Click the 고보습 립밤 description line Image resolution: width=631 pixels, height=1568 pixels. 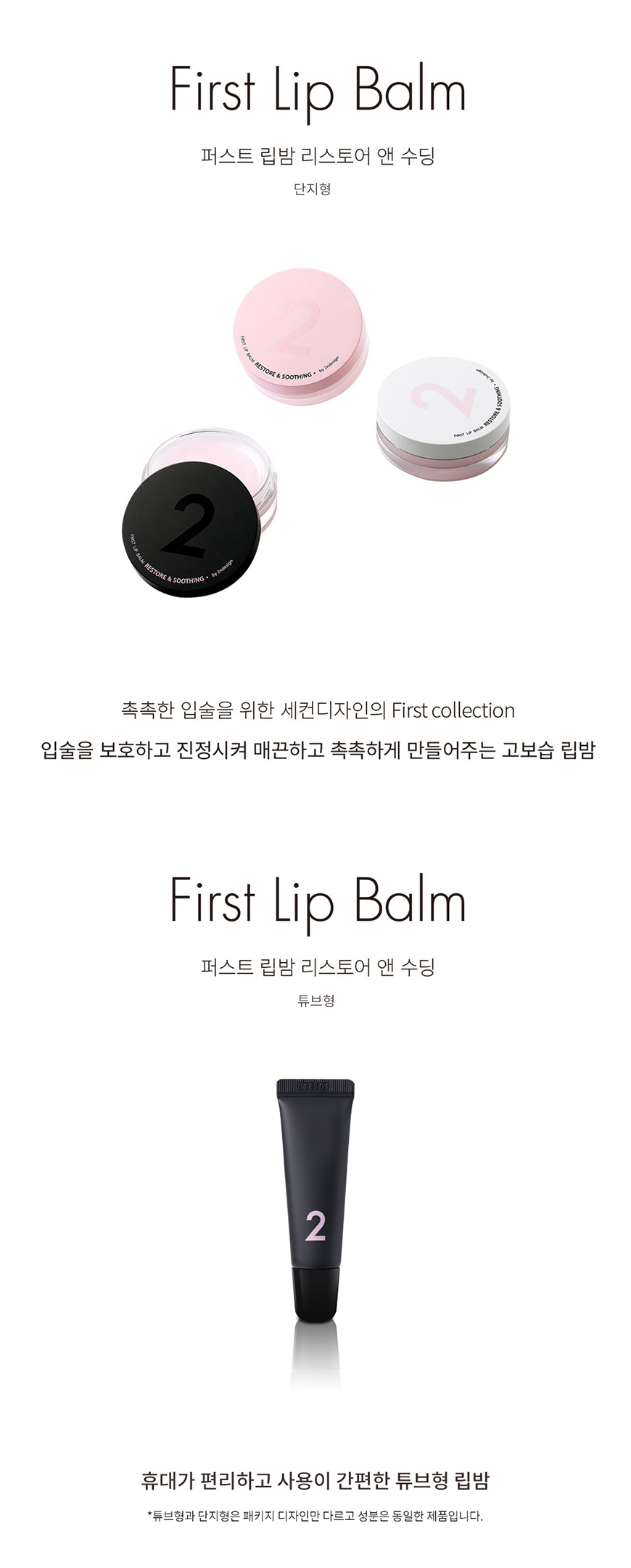point(318,750)
